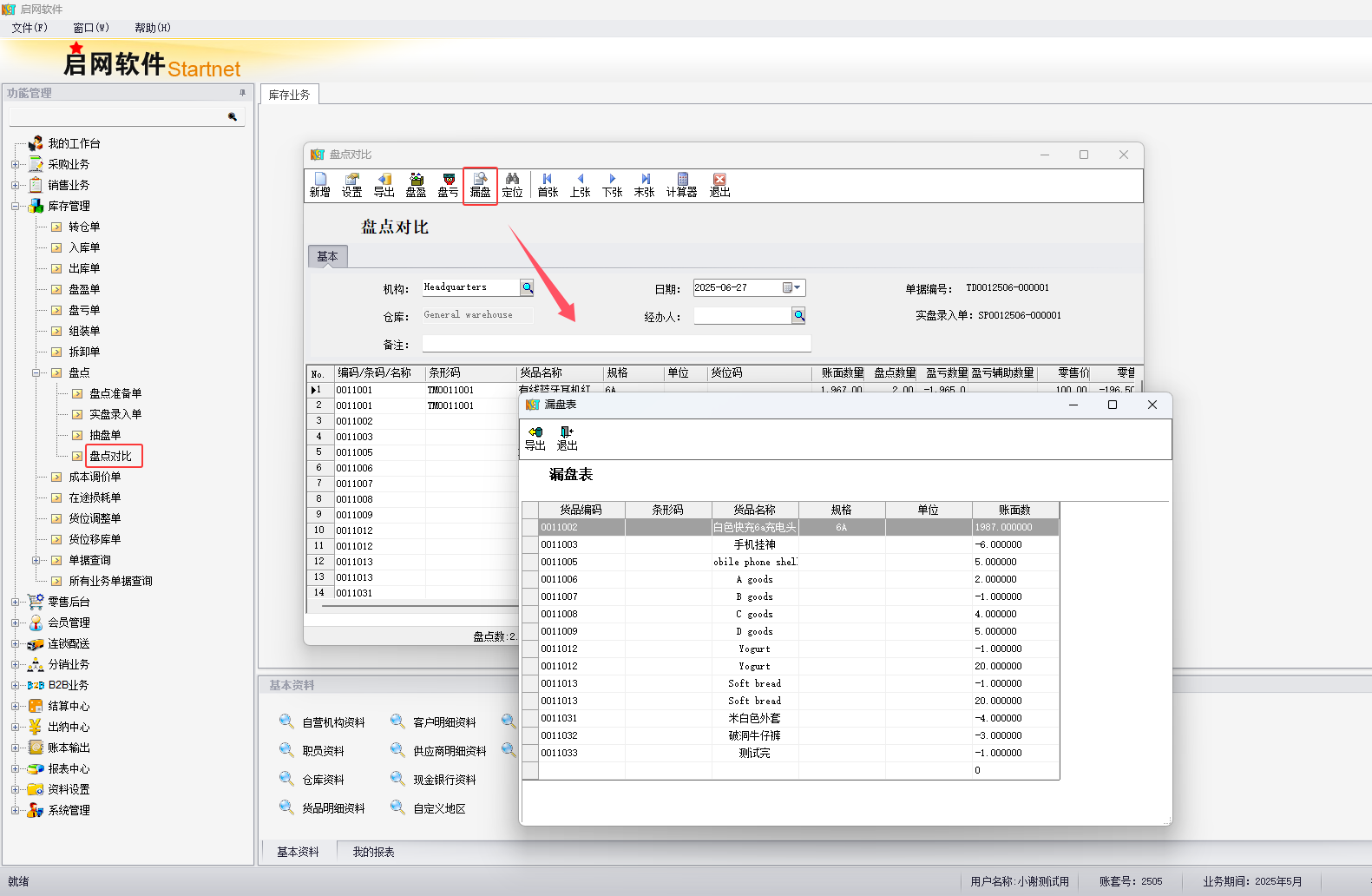Select the 基本 tab in 盘点对比
The height and width of the screenshot is (896, 1372).
tap(327, 256)
